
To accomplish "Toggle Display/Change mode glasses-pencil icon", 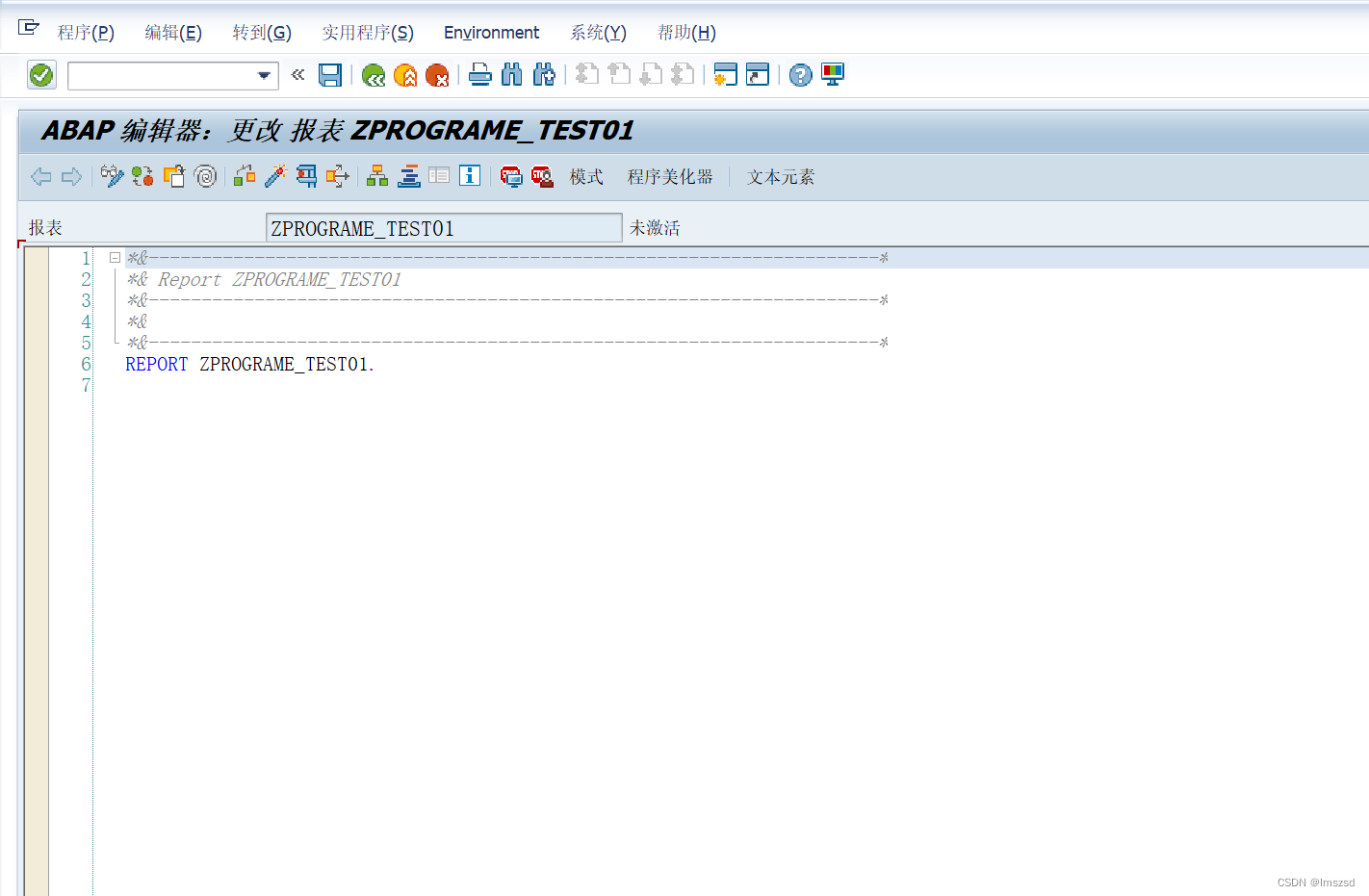I will (113, 176).
